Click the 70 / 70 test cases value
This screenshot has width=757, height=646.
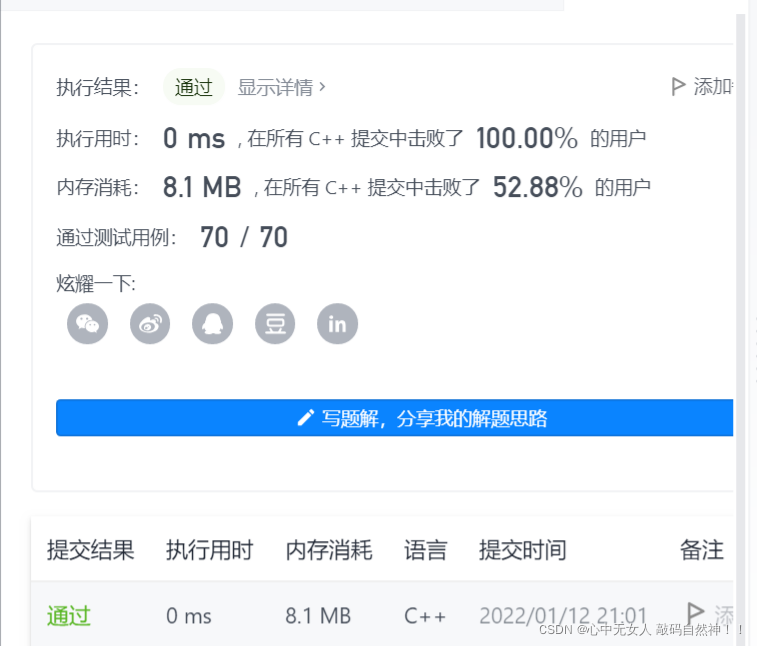click(244, 237)
